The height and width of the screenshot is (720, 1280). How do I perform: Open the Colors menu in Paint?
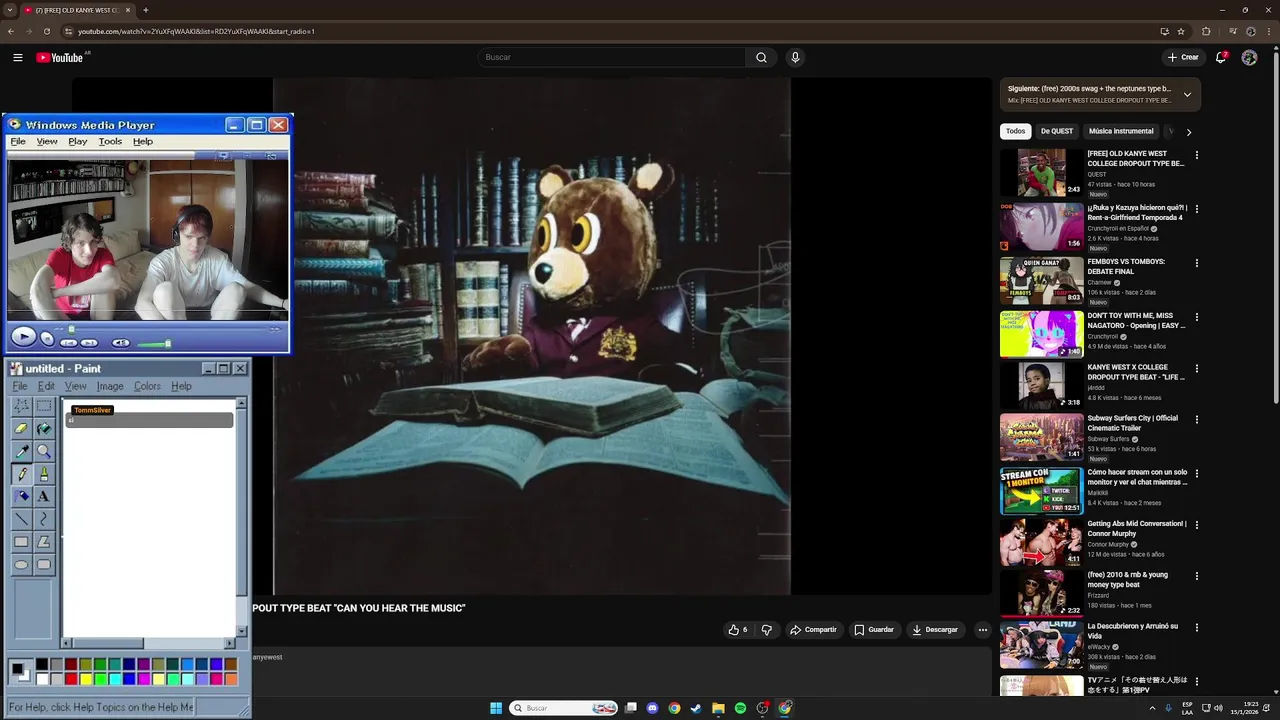point(147,386)
